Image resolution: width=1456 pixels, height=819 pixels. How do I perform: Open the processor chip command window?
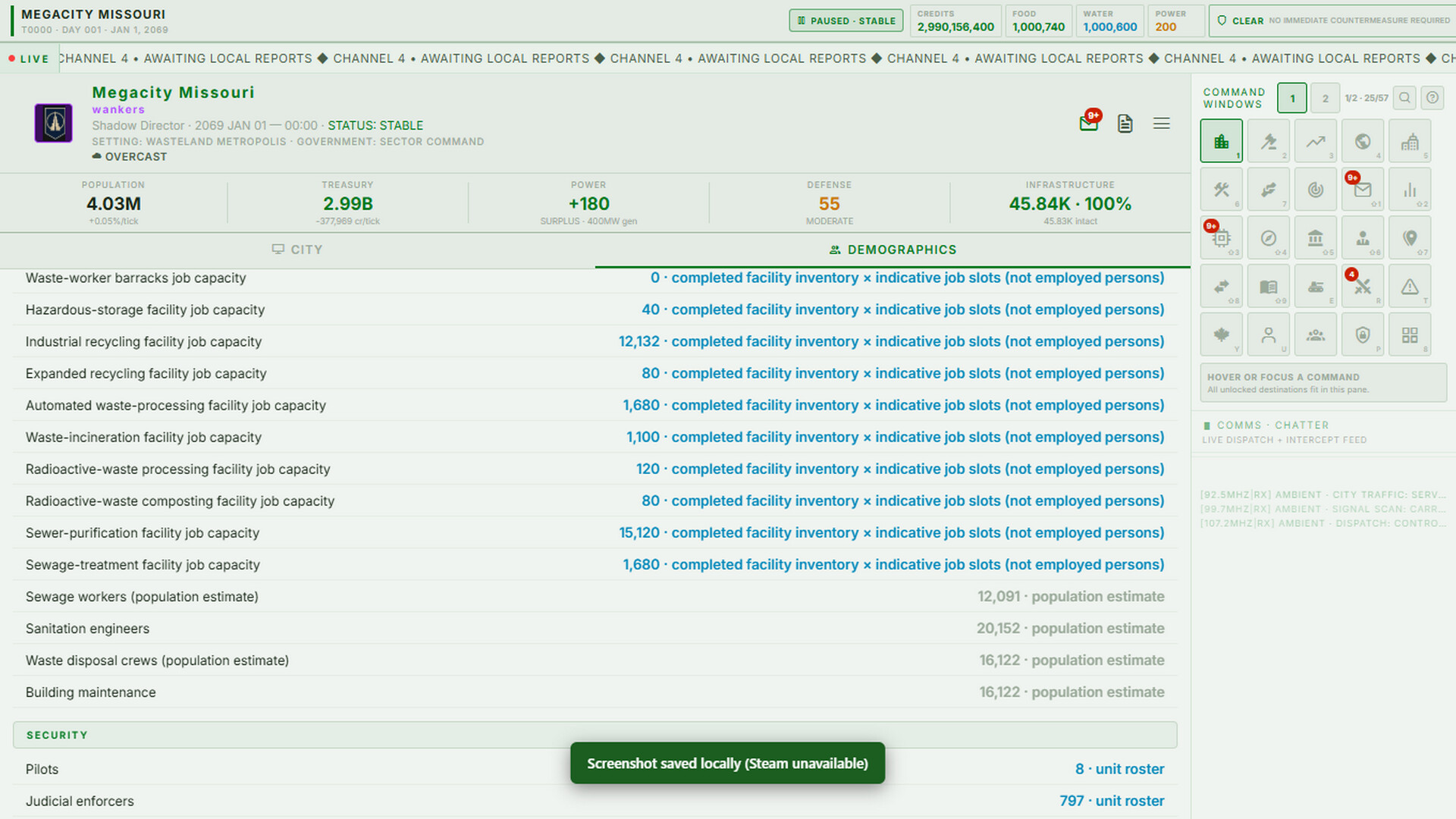click(x=1221, y=238)
